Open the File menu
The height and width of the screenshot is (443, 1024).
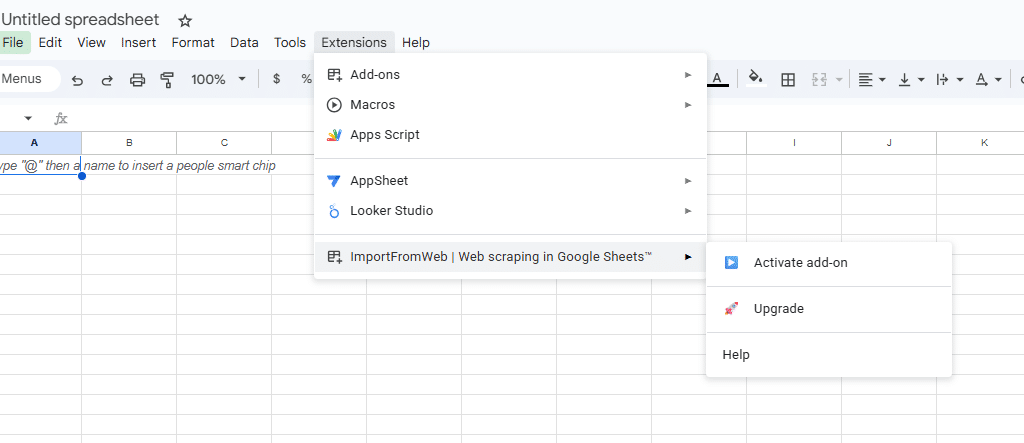13,42
